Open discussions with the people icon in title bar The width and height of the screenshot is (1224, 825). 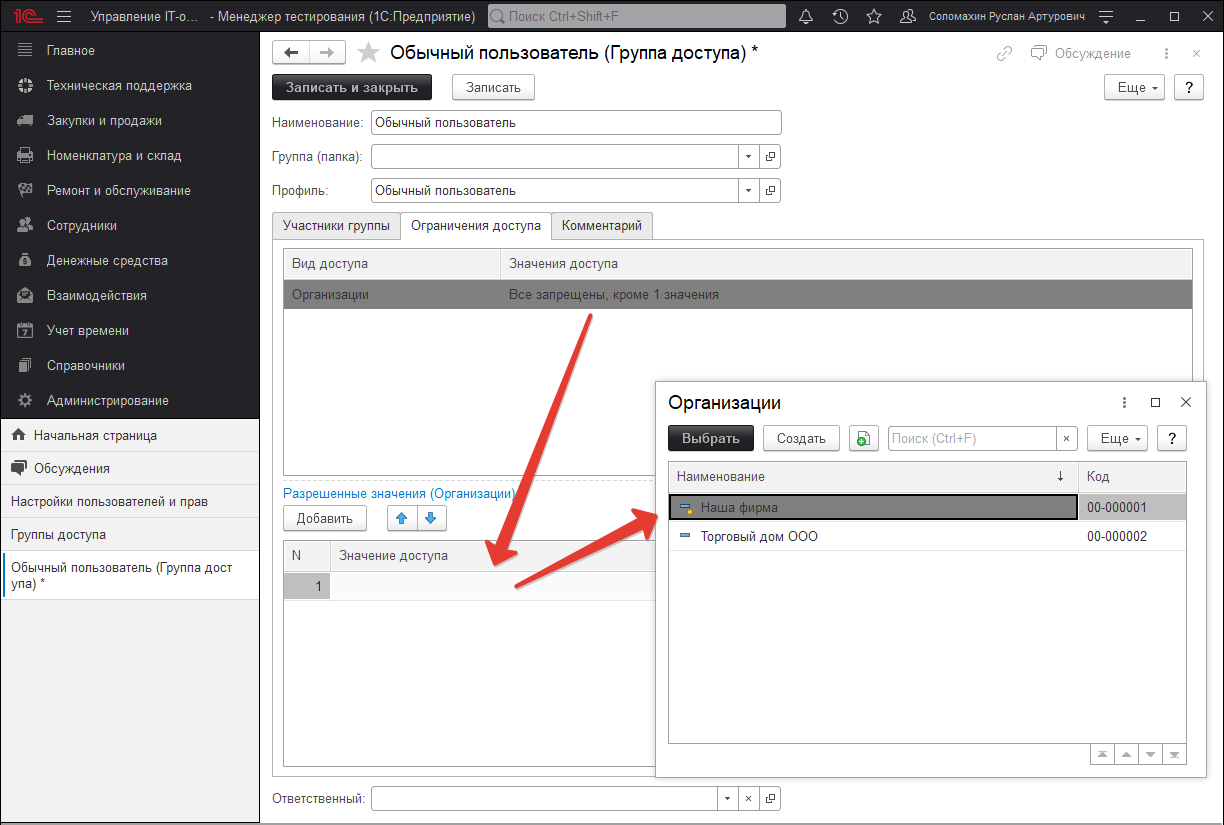[x=907, y=15]
